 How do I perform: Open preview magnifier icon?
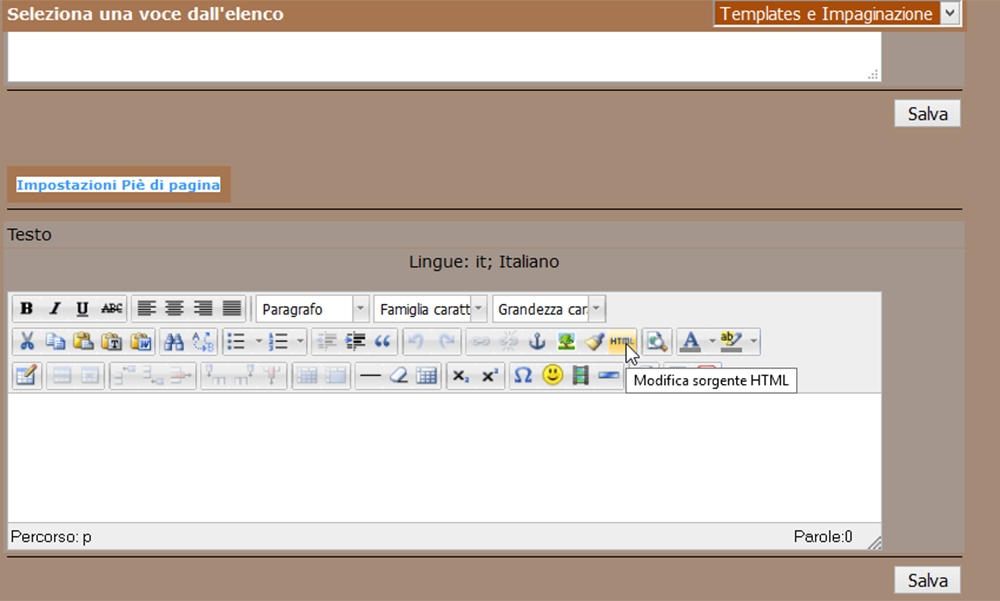click(x=656, y=341)
